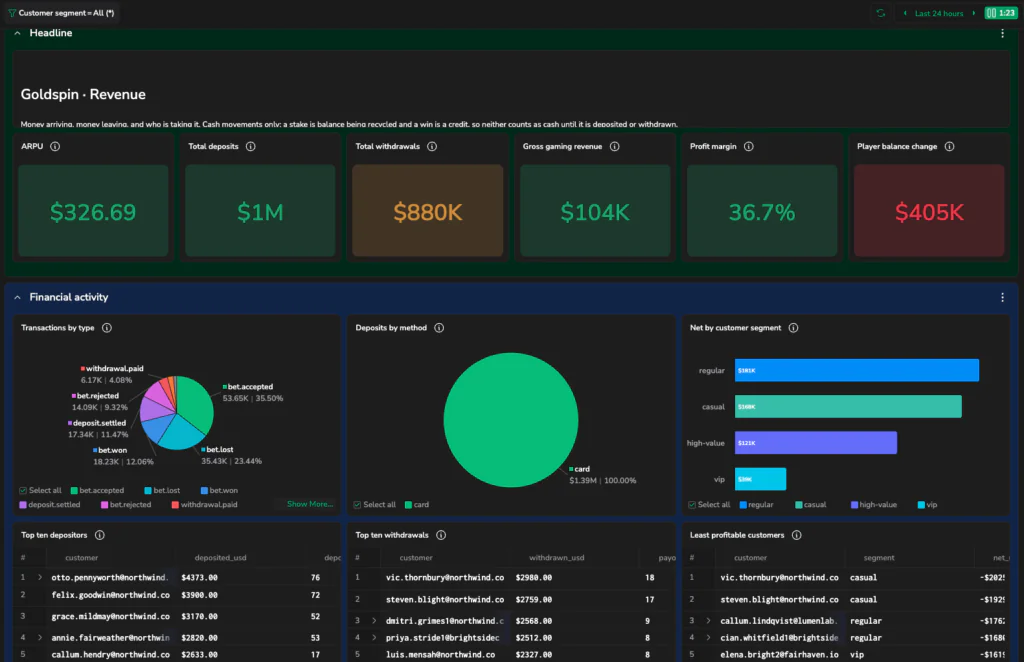Open info icon next to Total withdrawals

(x=432, y=146)
